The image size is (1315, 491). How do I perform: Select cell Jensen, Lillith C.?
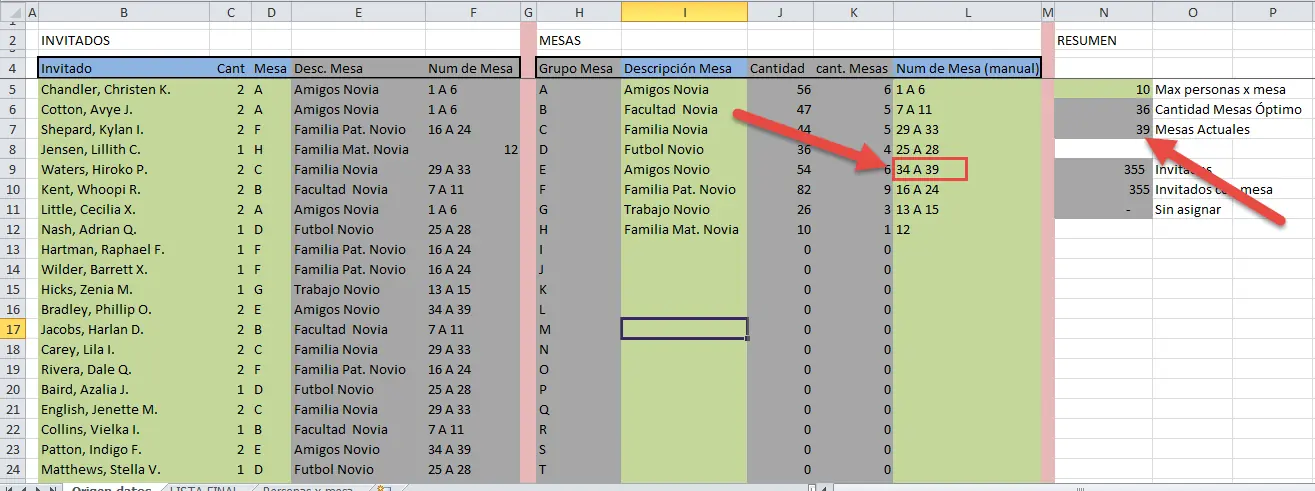124,149
